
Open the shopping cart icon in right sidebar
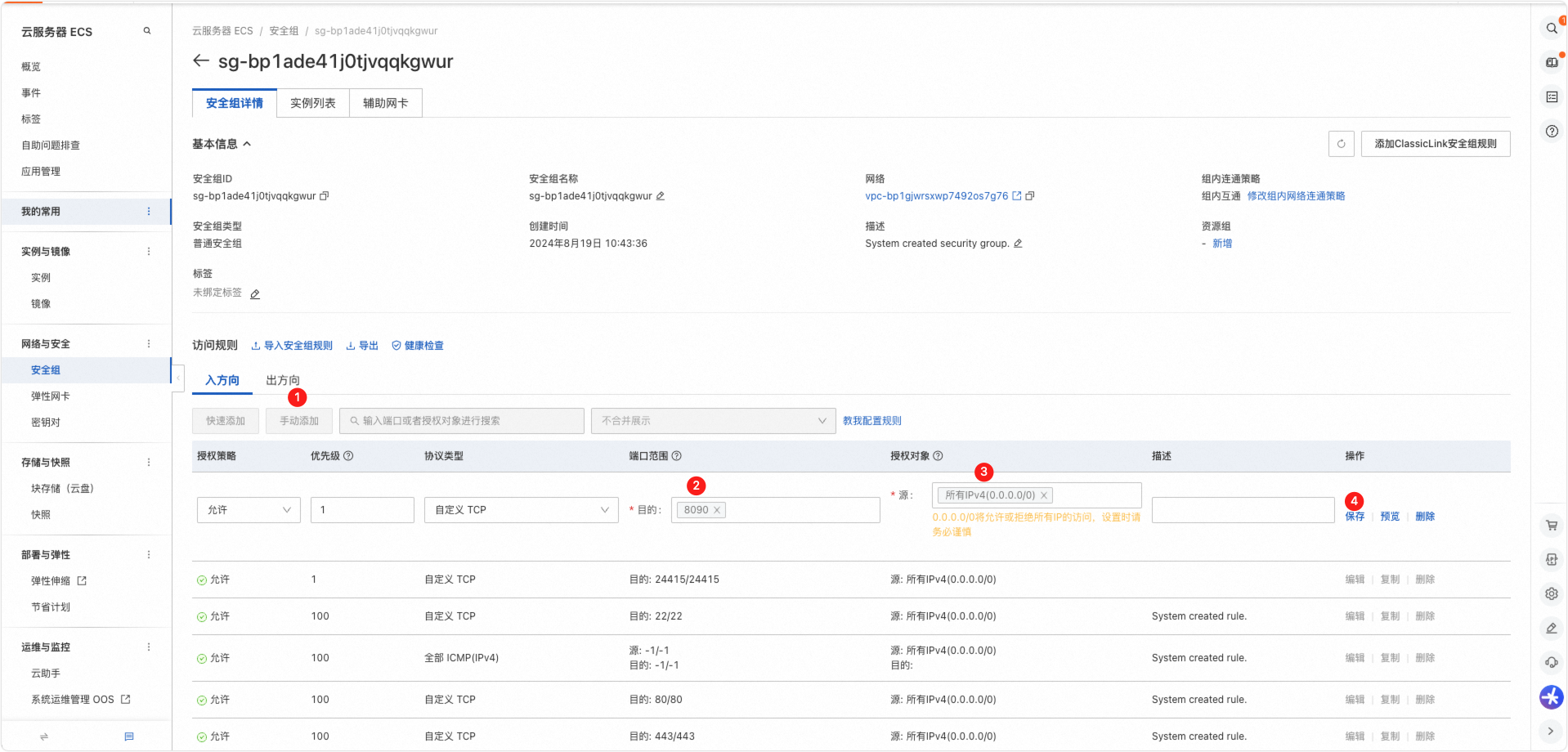point(1552,526)
